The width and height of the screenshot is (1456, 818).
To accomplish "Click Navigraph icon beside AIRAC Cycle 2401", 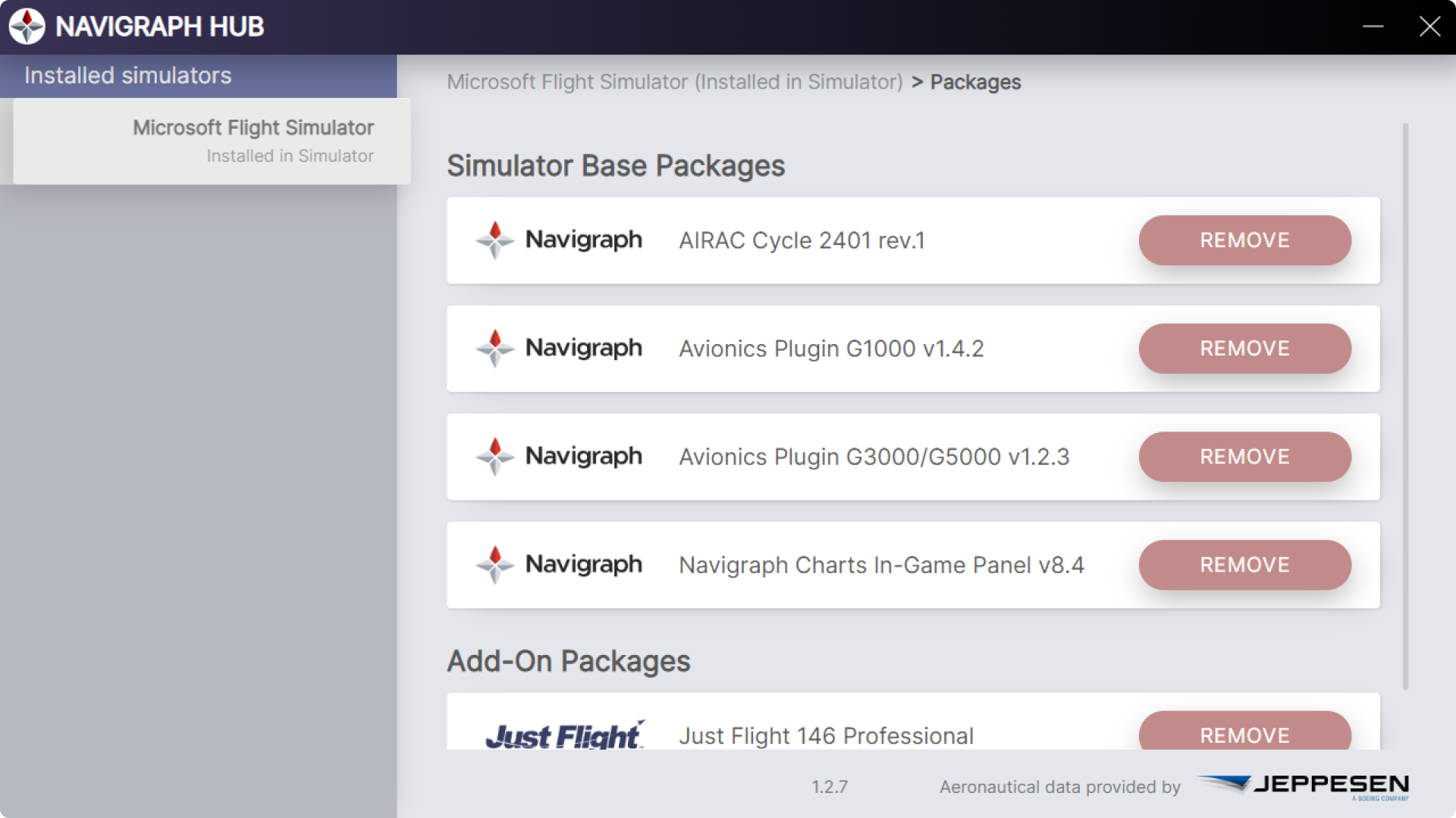I will pos(494,240).
